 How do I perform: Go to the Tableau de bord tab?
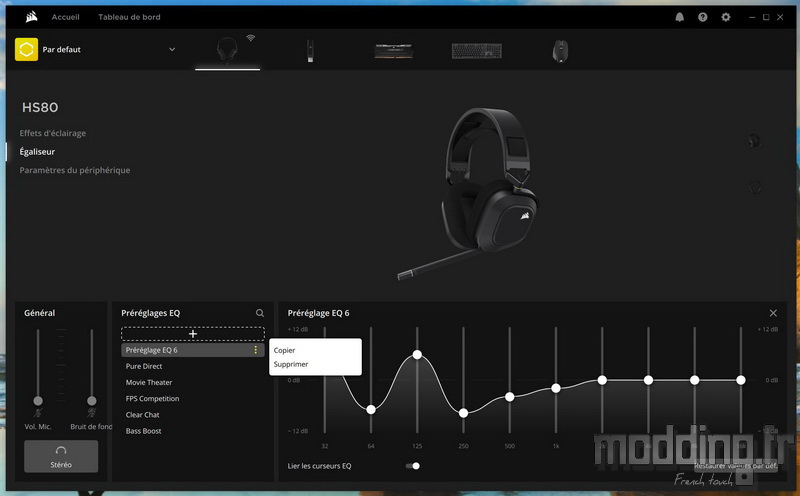pyautogui.click(x=129, y=17)
